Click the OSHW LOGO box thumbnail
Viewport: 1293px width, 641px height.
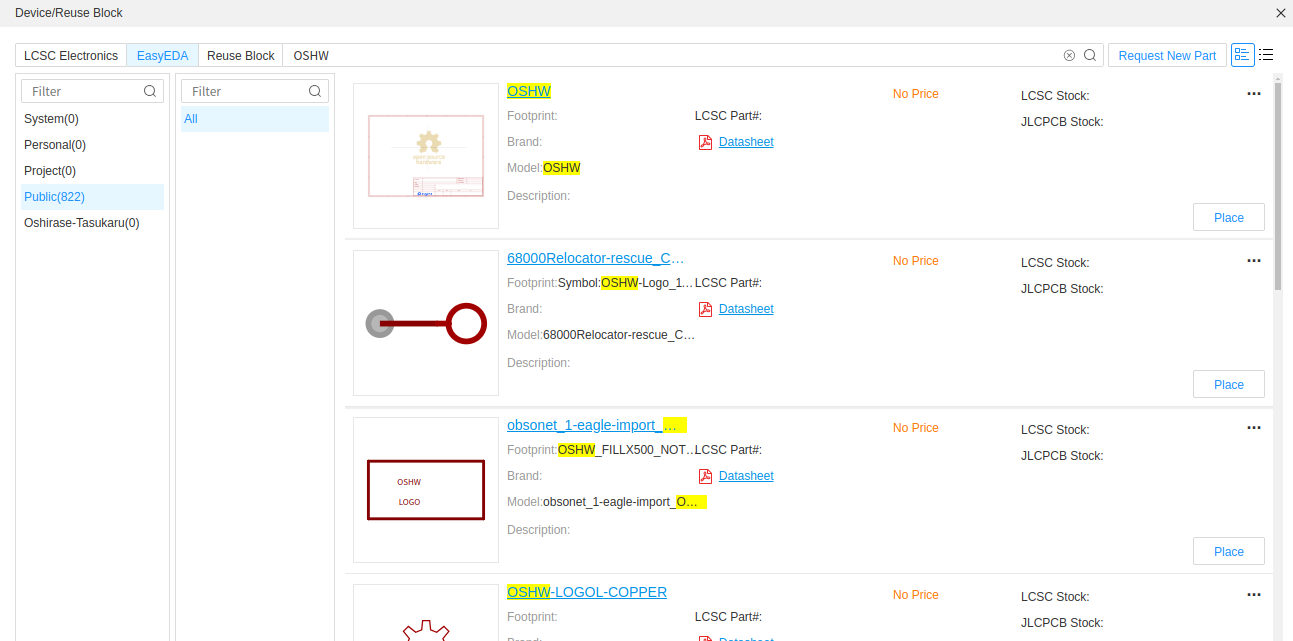click(426, 490)
